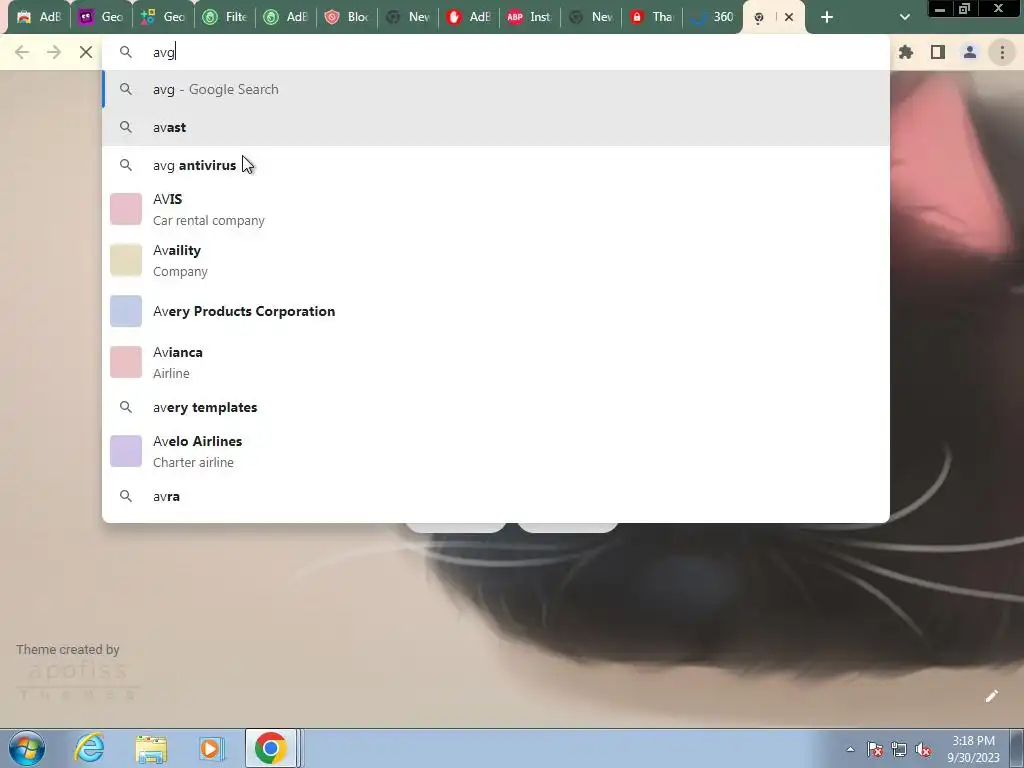Viewport: 1024px width, 768px height.
Task: Click the address bar containing 'avg'
Action: pyautogui.click(x=496, y=52)
